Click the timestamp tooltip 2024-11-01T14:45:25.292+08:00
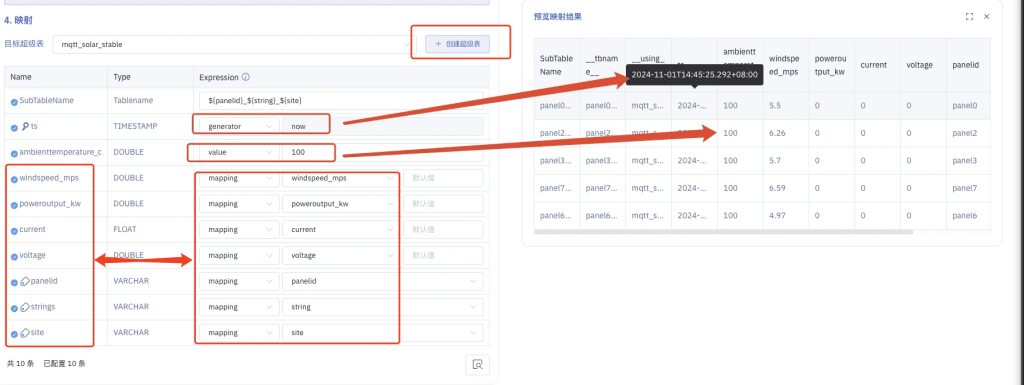This screenshot has width=1024, height=385. 694,74
